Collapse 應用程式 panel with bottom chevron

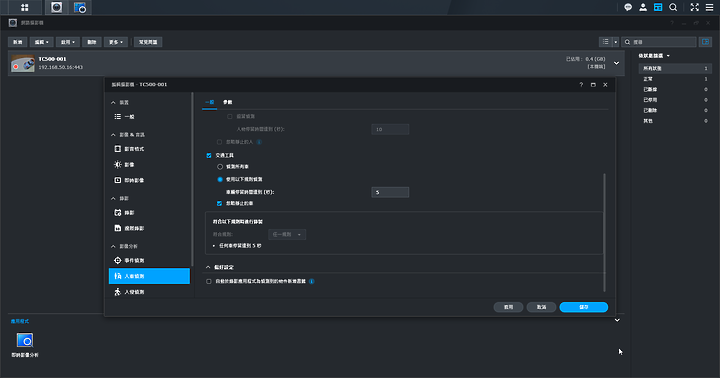pyautogui.click(x=617, y=320)
